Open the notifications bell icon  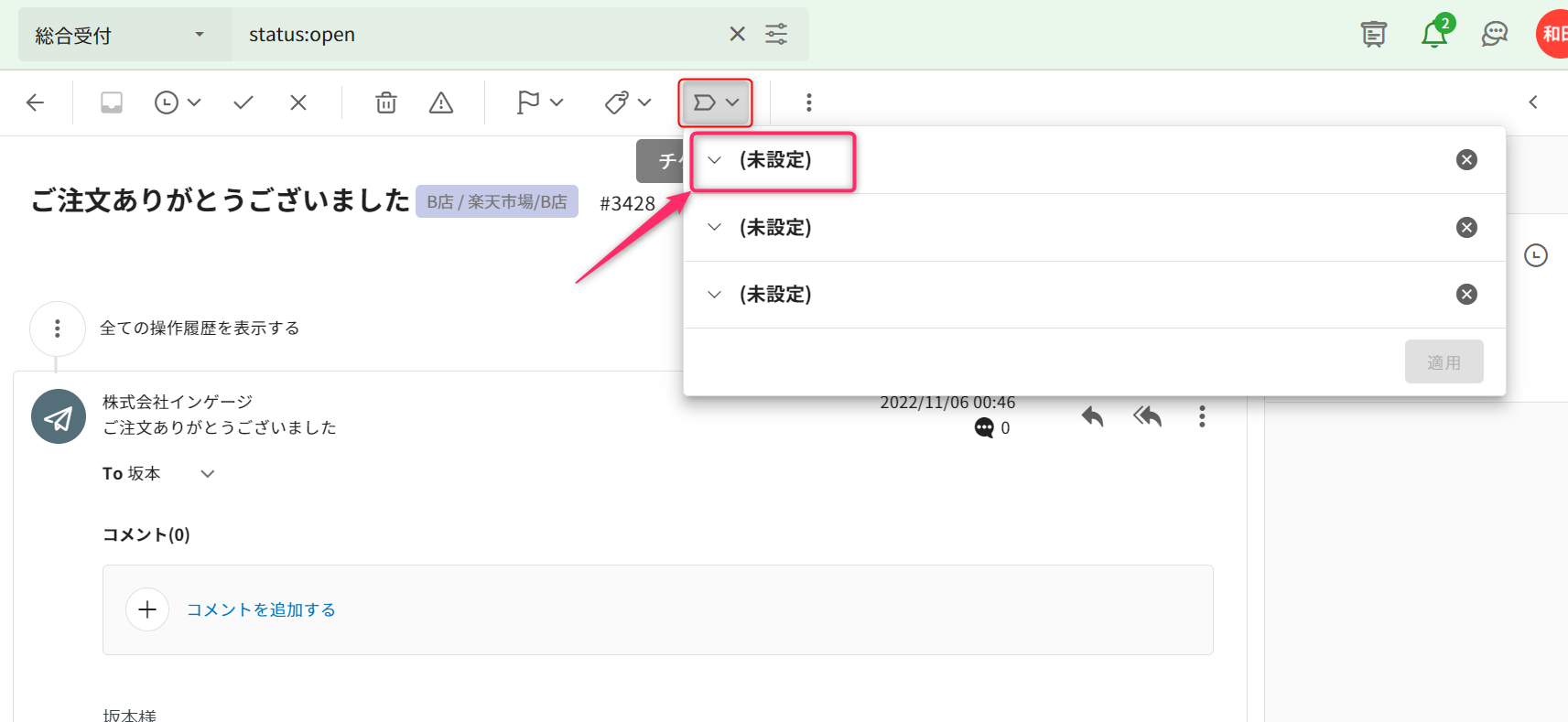click(x=1433, y=35)
